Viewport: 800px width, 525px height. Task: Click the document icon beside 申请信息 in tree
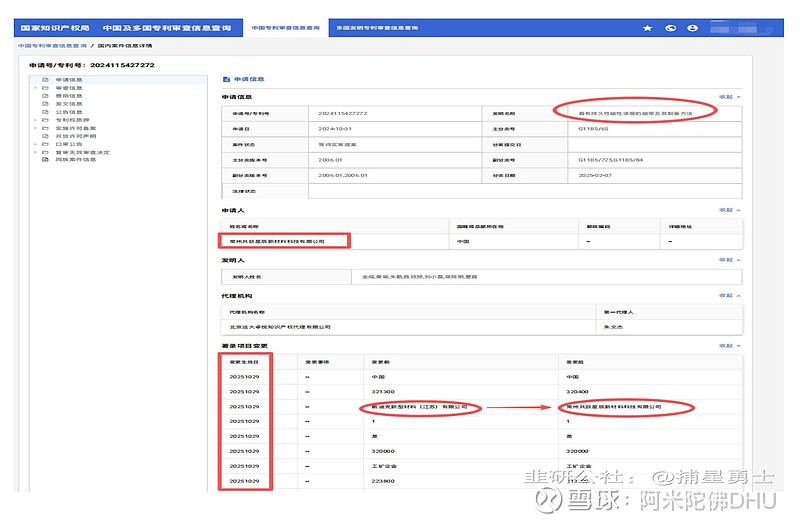click(x=45, y=80)
